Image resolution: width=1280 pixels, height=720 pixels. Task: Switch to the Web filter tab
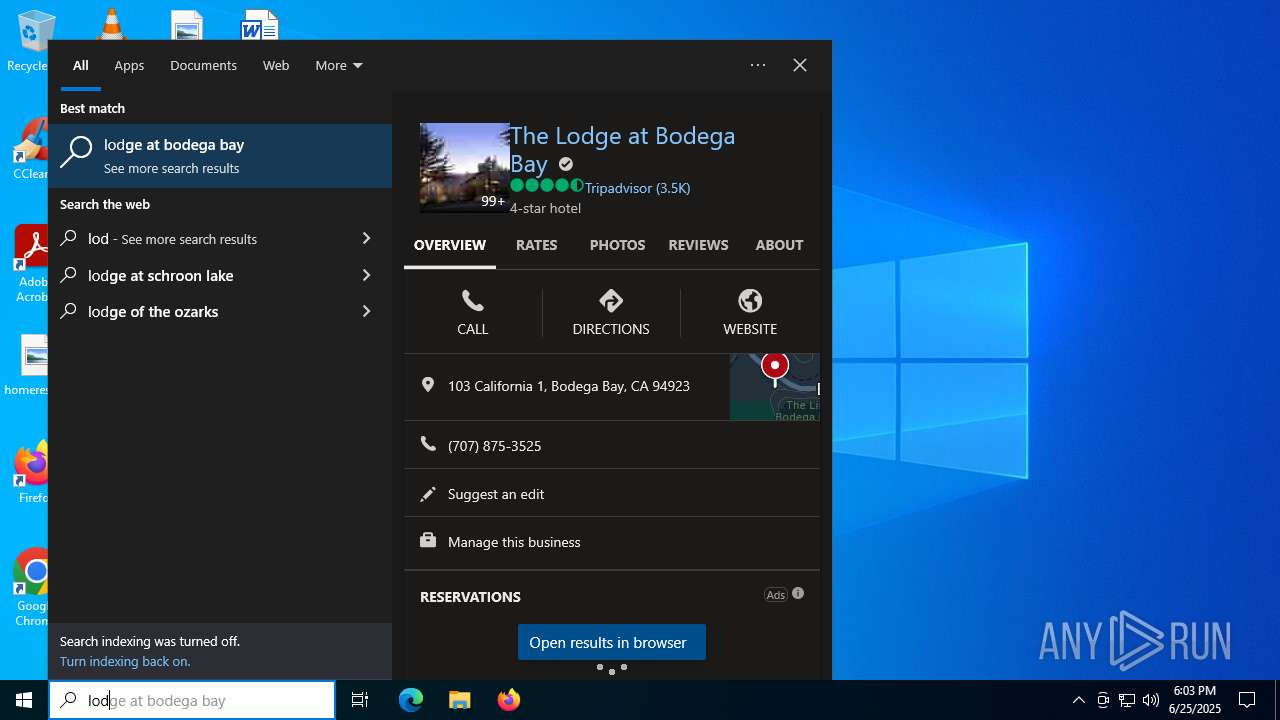pos(276,65)
